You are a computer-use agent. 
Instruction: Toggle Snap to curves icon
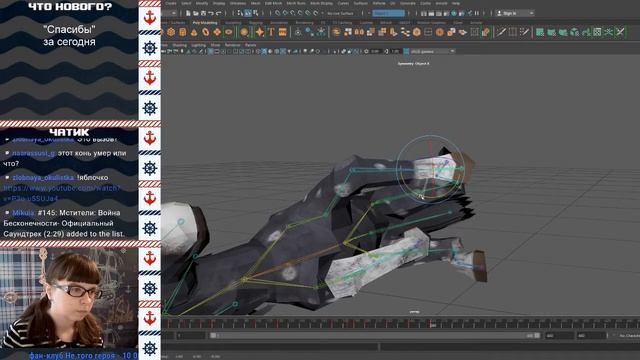point(285,13)
